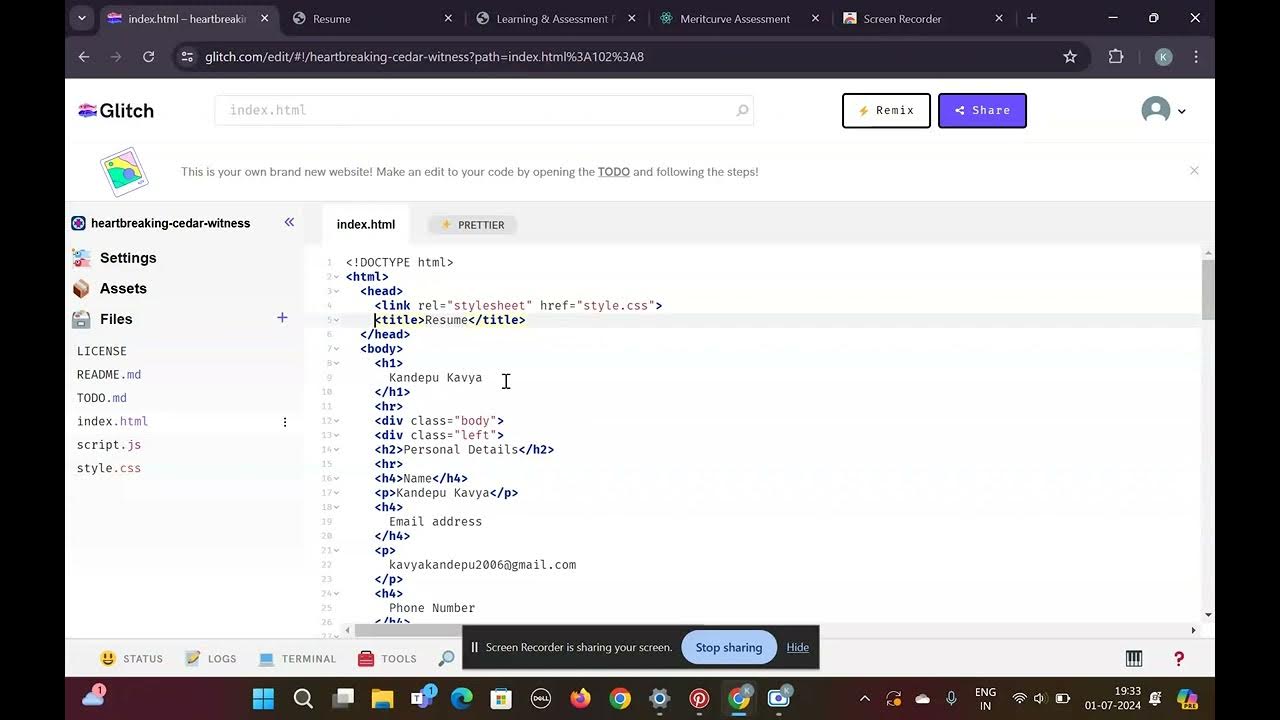Open the tab search dropdown arrow
The image size is (1280, 720).
point(82,18)
